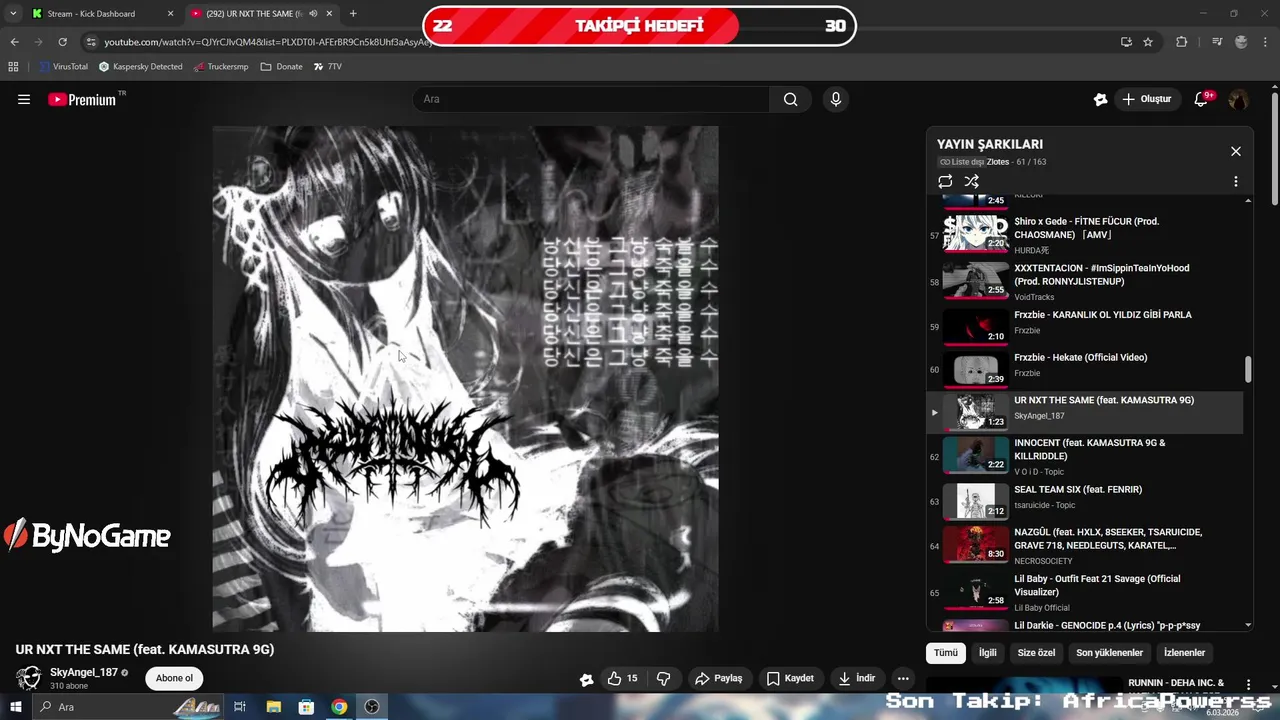The image size is (1280, 720).
Task: Open the VirusTotal bookmark
Action: 63,67
